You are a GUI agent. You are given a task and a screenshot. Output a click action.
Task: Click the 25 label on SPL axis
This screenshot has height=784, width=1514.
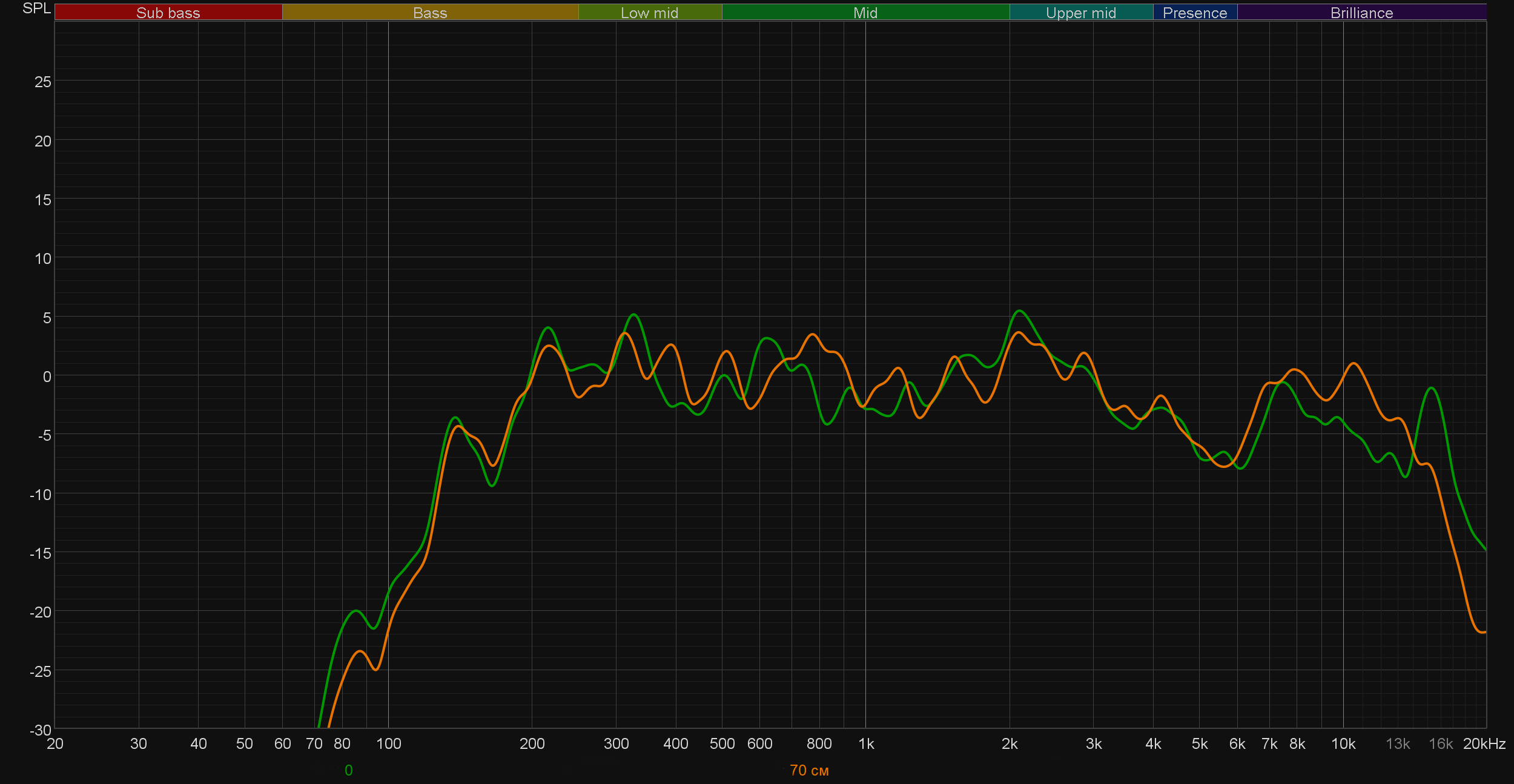[42, 82]
